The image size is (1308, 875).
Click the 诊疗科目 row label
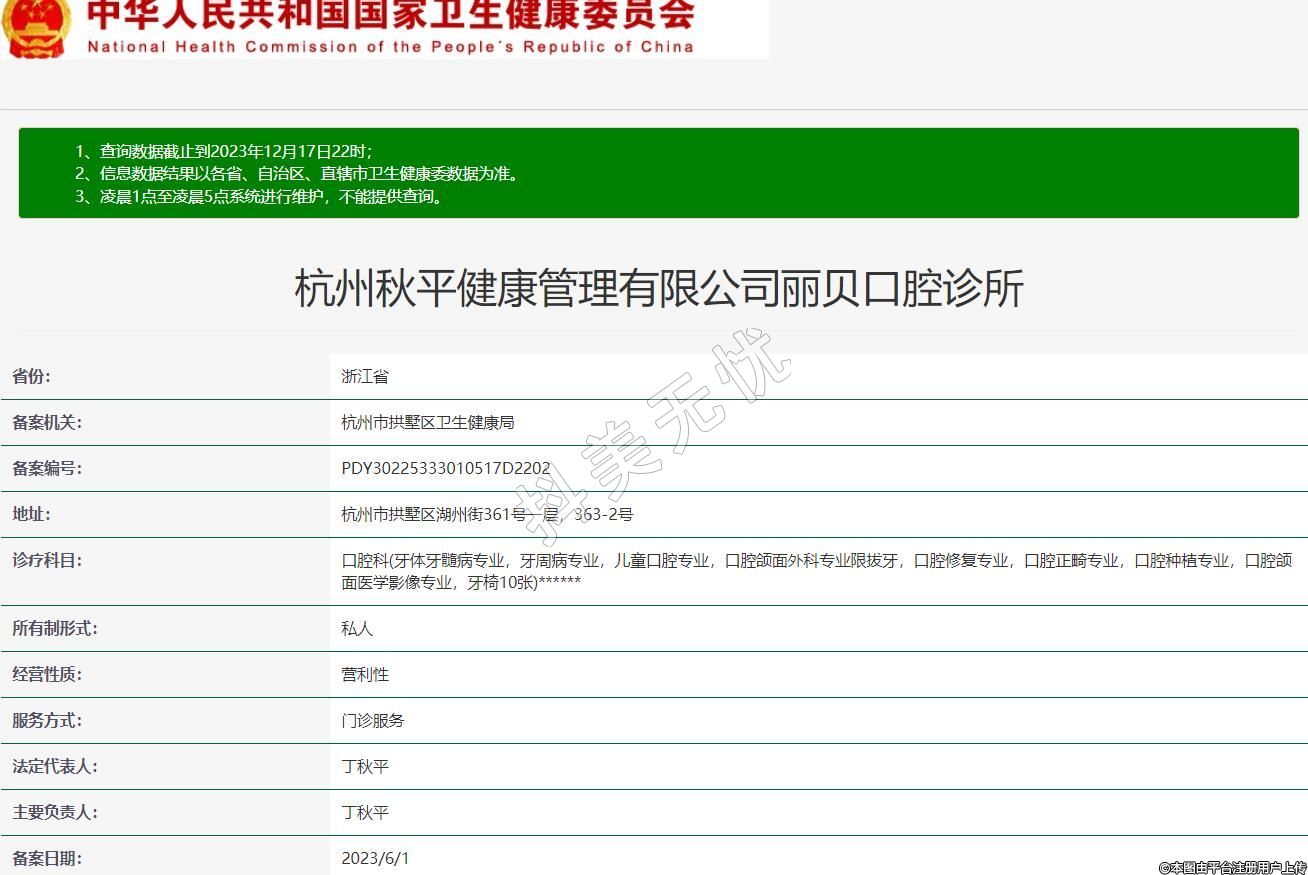click(47, 561)
